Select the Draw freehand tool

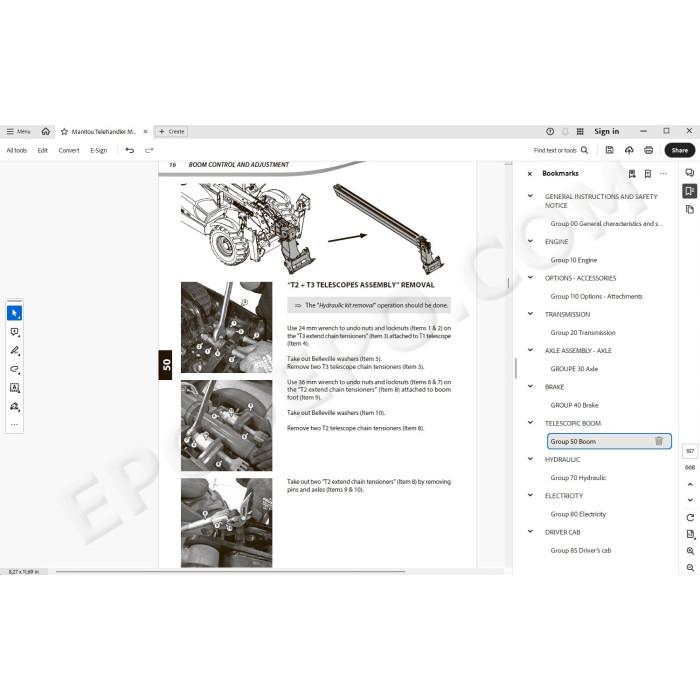point(14,369)
